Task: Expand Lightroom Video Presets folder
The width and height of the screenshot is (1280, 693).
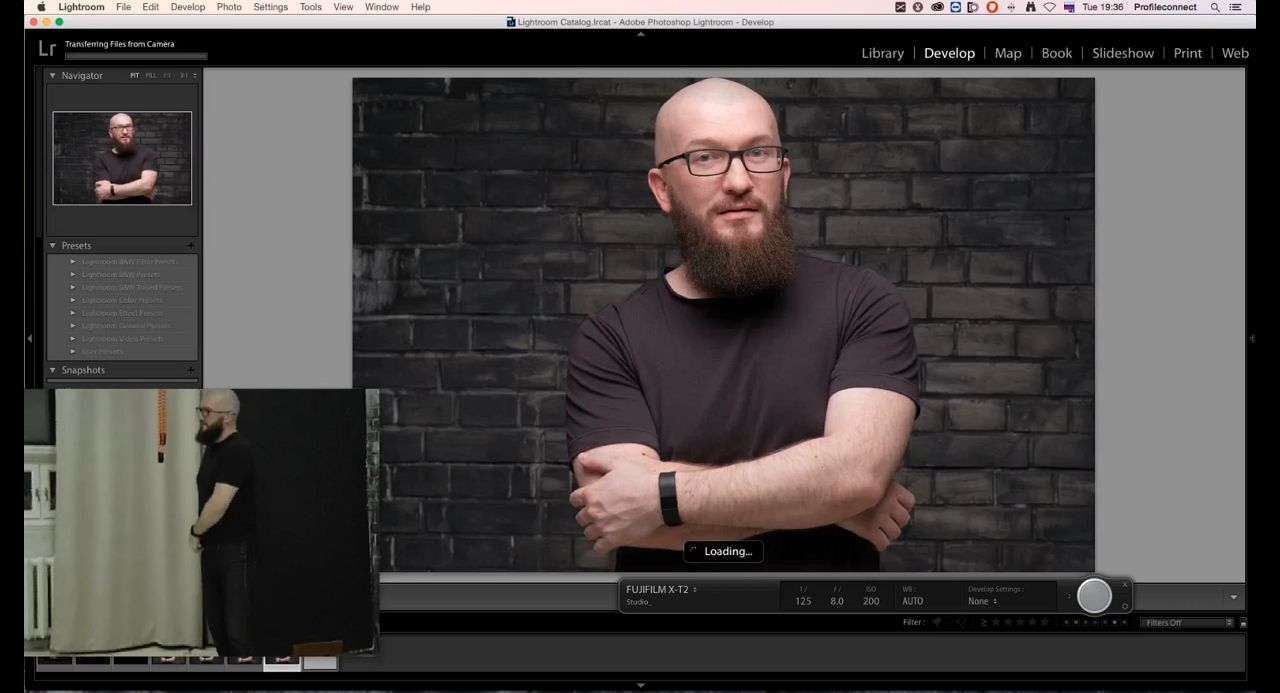Action: (73, 339)
